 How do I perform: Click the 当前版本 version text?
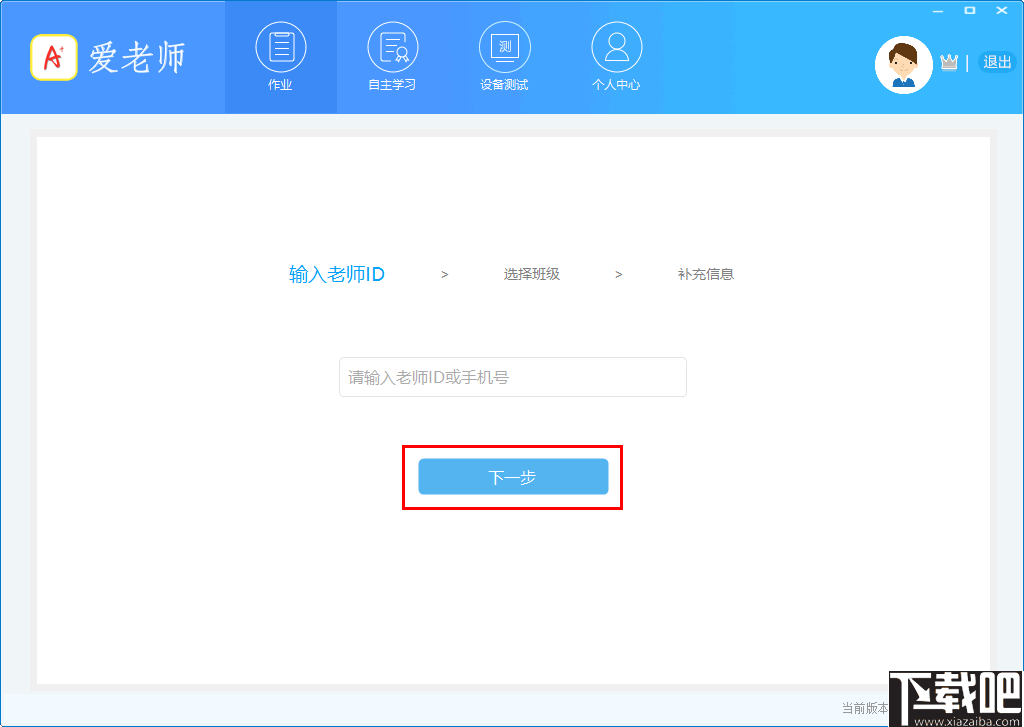point(865,708)
